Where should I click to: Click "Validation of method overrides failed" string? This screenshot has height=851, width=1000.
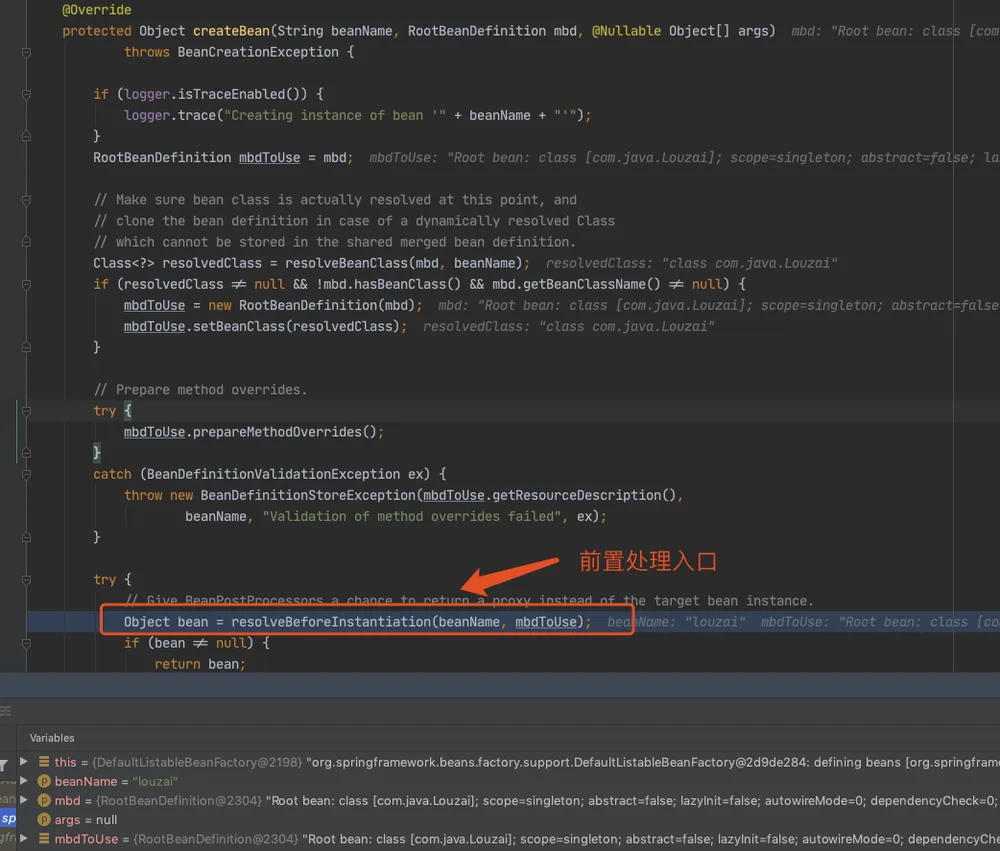pos(412,517)
